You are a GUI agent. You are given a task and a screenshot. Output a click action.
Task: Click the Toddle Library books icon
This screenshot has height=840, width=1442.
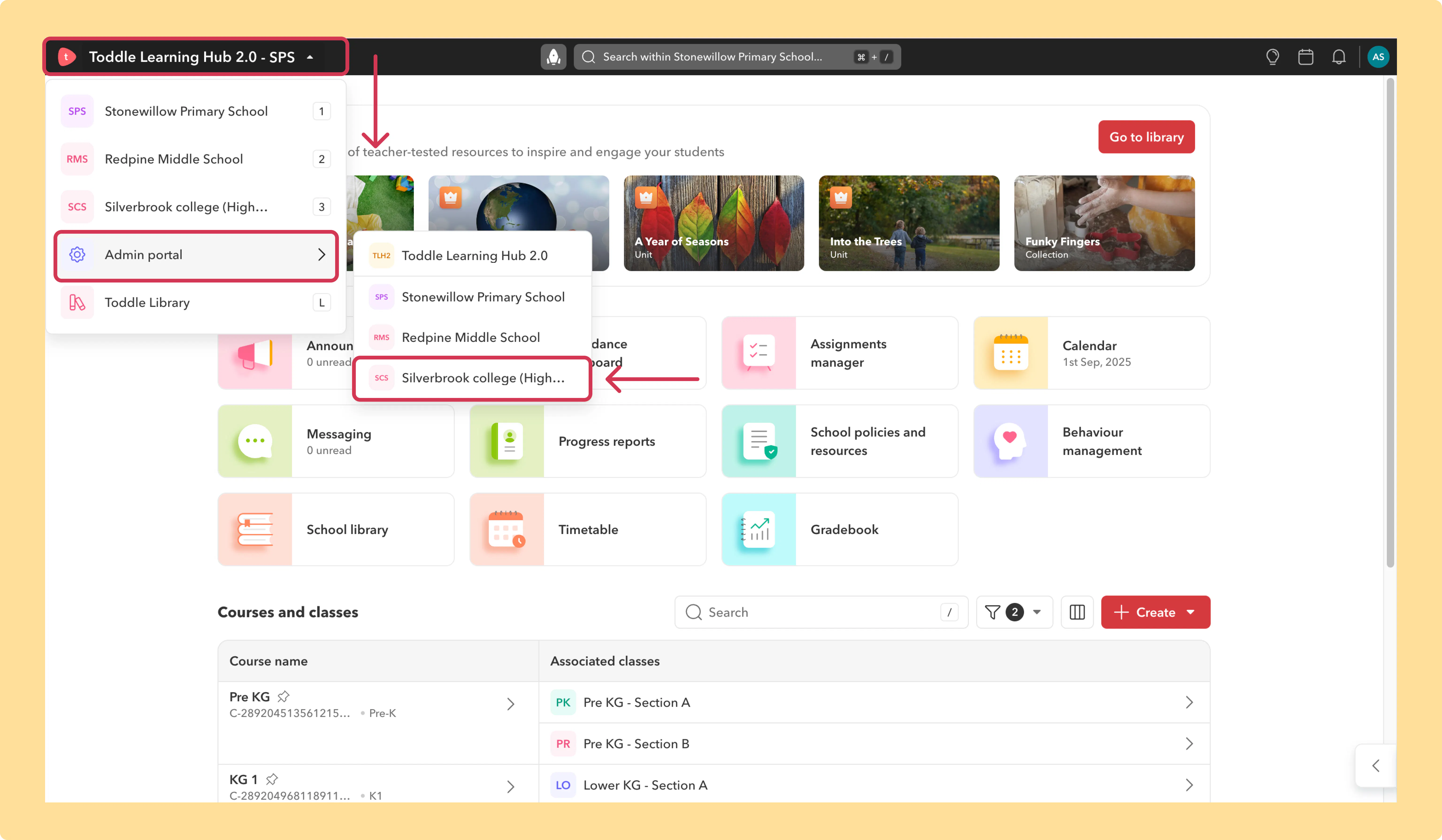77,302
